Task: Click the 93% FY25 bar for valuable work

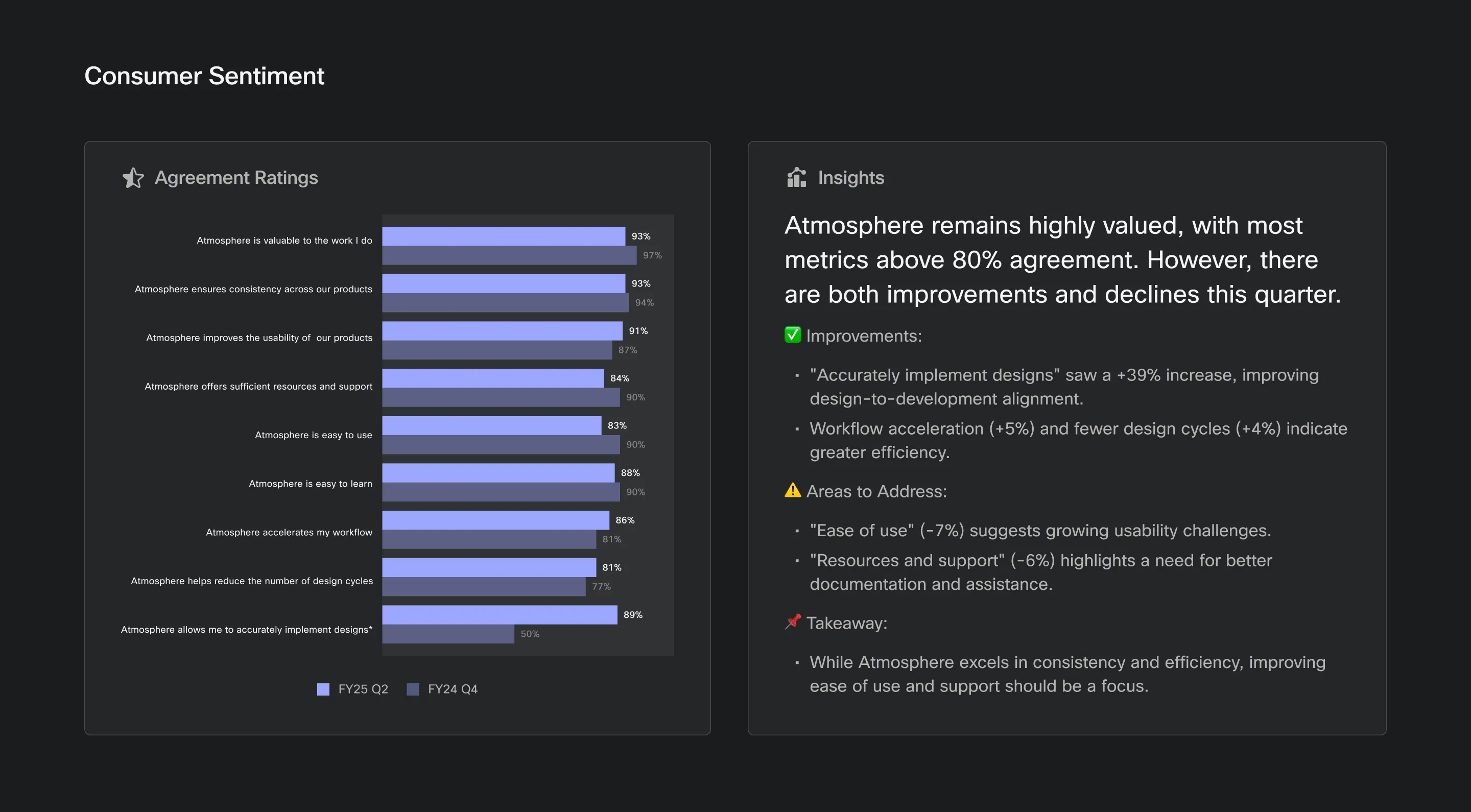Action: pos(503,236)
